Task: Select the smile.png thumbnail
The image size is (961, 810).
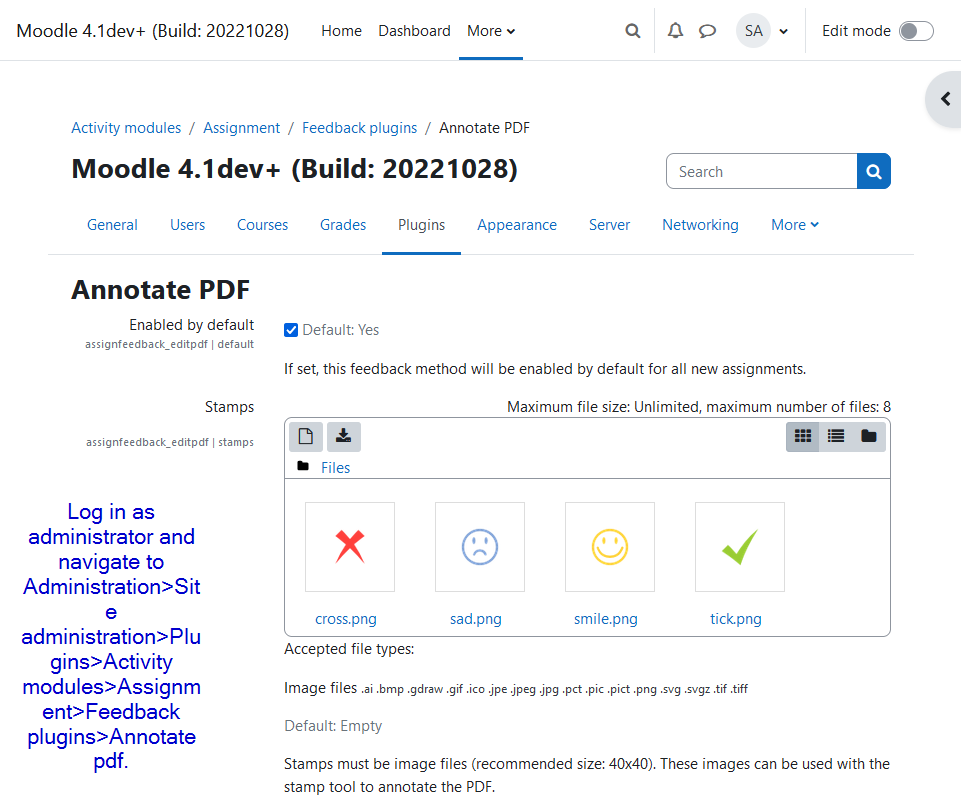Action: [610, 547]
